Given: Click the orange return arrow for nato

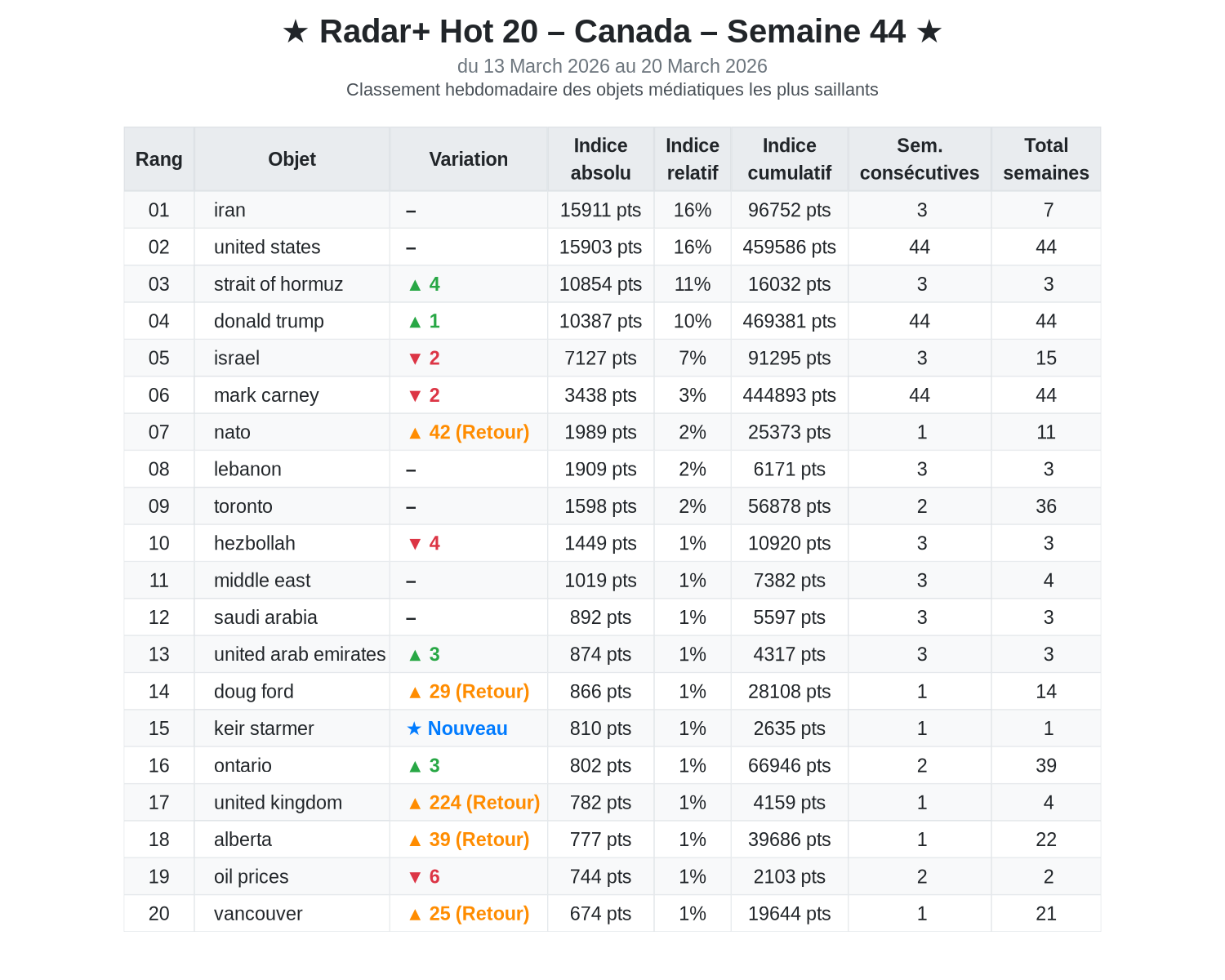Looking at the screenshot, I should 415,433.
